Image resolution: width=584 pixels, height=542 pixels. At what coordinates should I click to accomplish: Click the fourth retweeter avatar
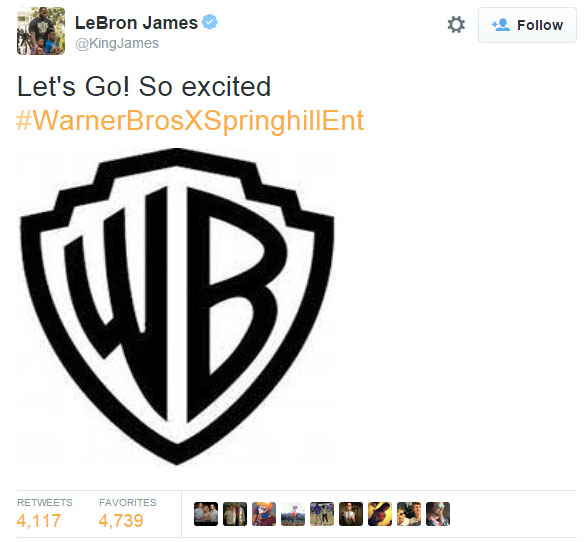[293, 514]
